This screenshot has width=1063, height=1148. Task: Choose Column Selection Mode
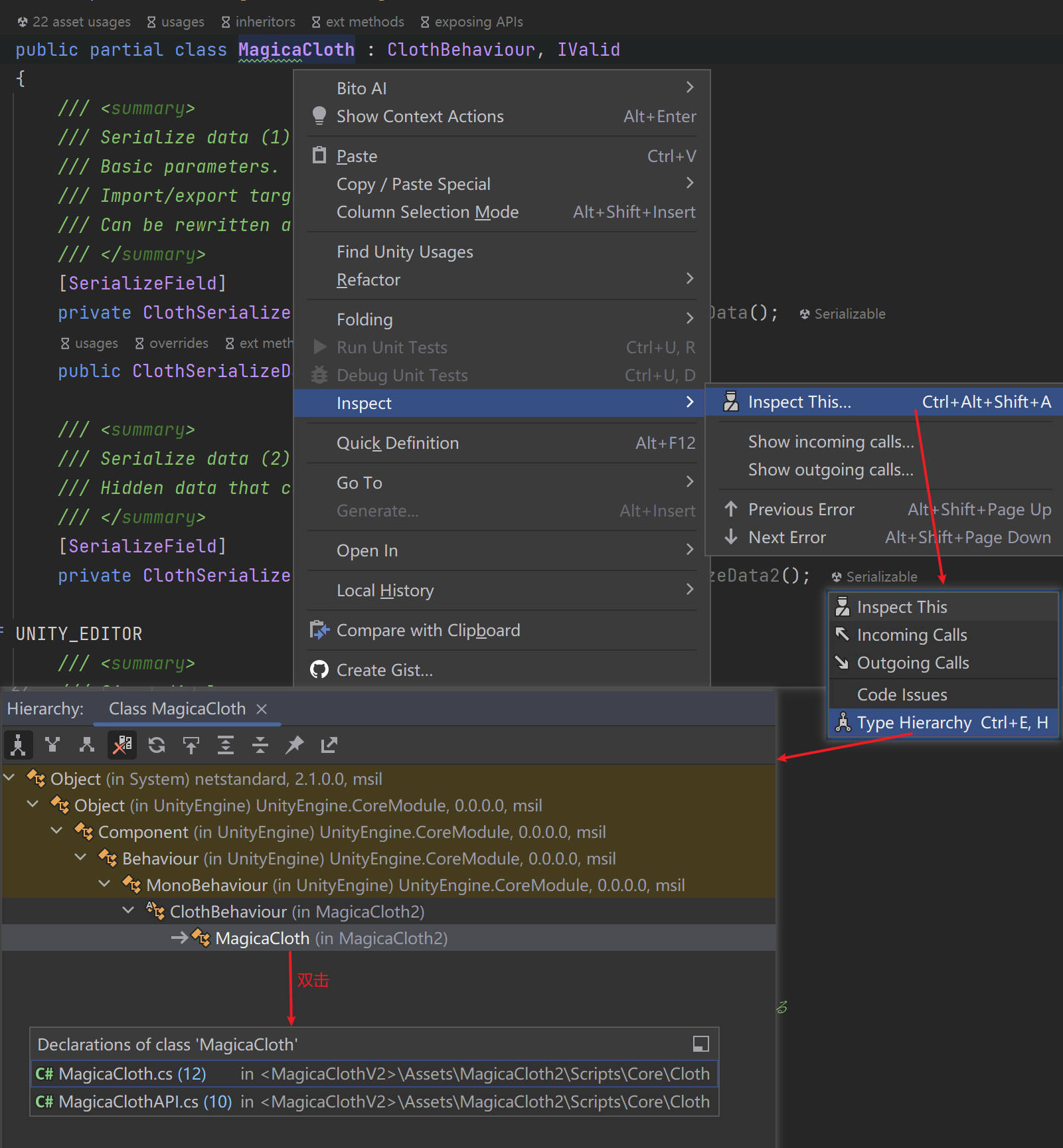click(502, 212)
